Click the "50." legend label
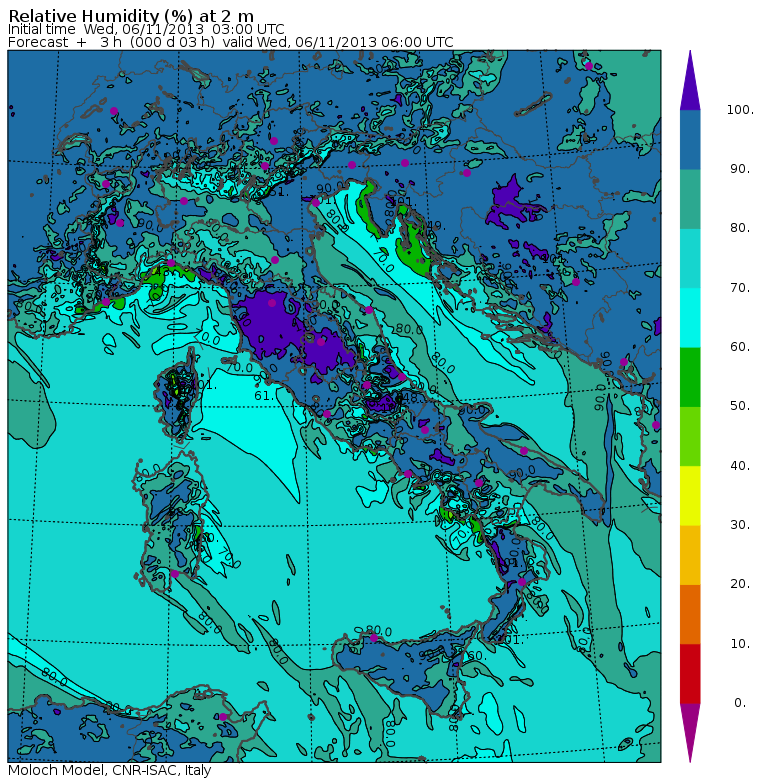Image resolution: width=760 pixels, height=784 pixels. tap(740, 406)
